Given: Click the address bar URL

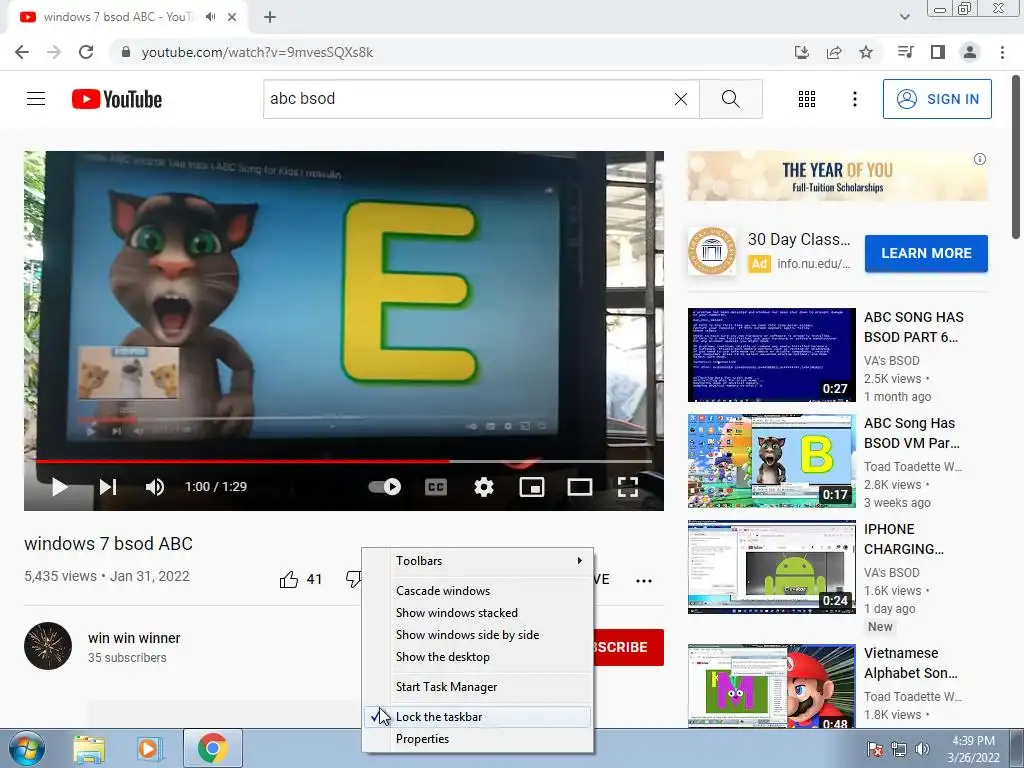Looking at the screenshot, I should point(257,52).
